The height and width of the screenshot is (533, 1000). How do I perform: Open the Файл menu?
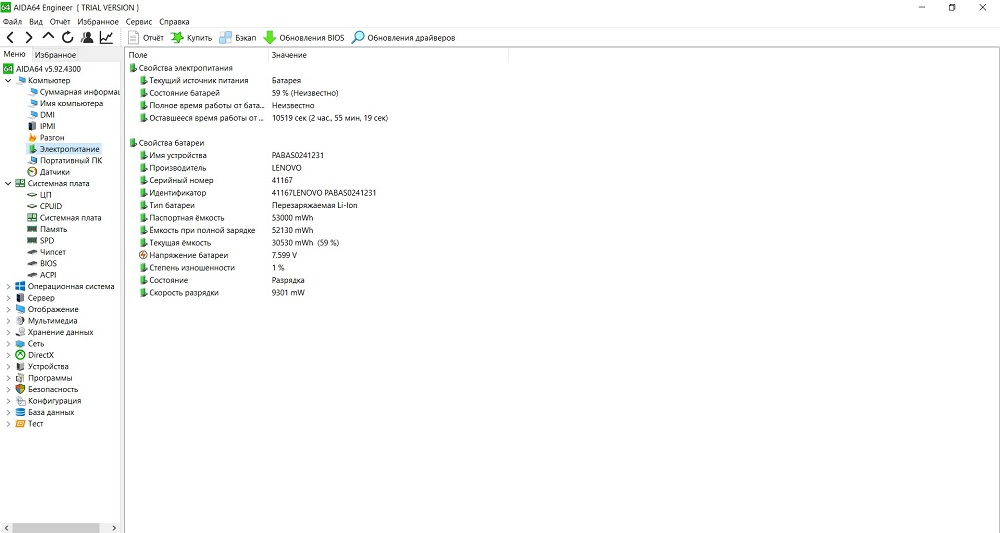(x=12, y=22)
